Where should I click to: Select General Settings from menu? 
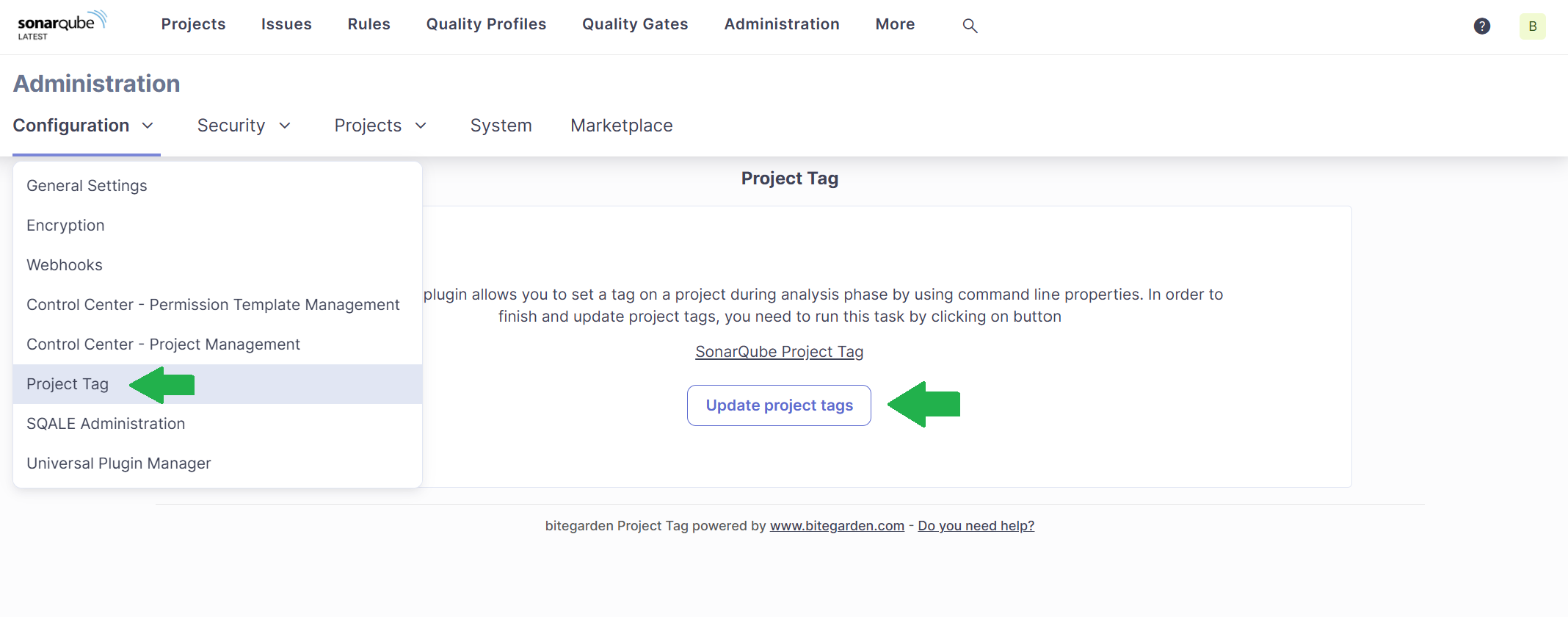click(87, 186)
